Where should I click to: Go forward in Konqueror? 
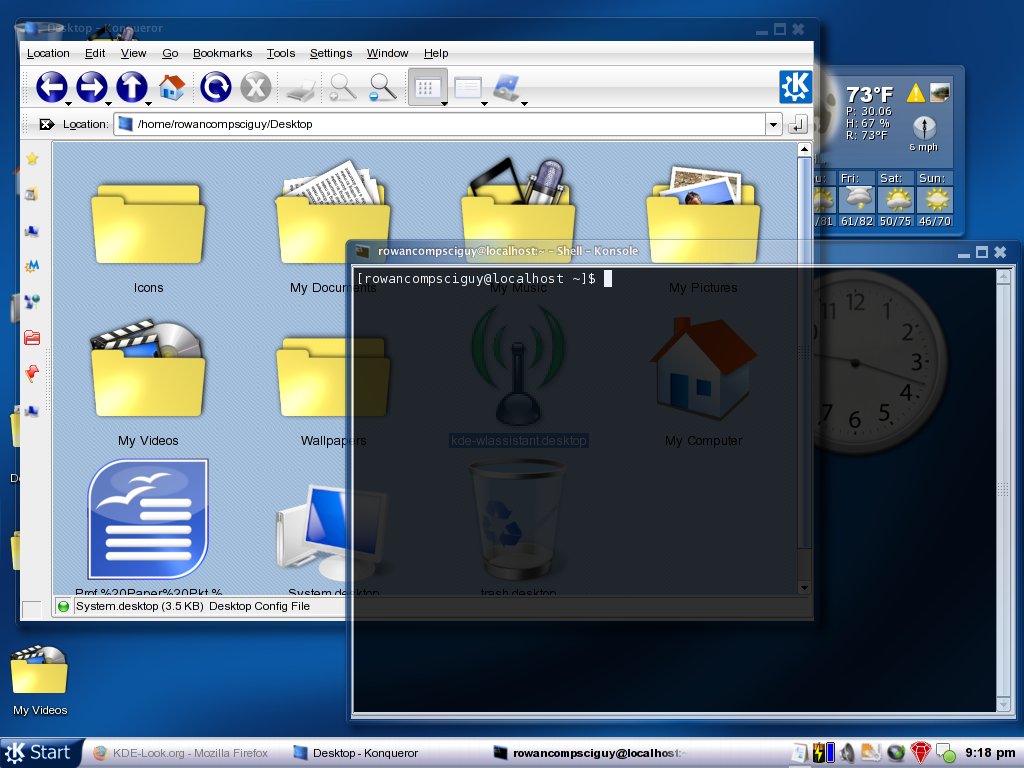click(x=91, y=86)
